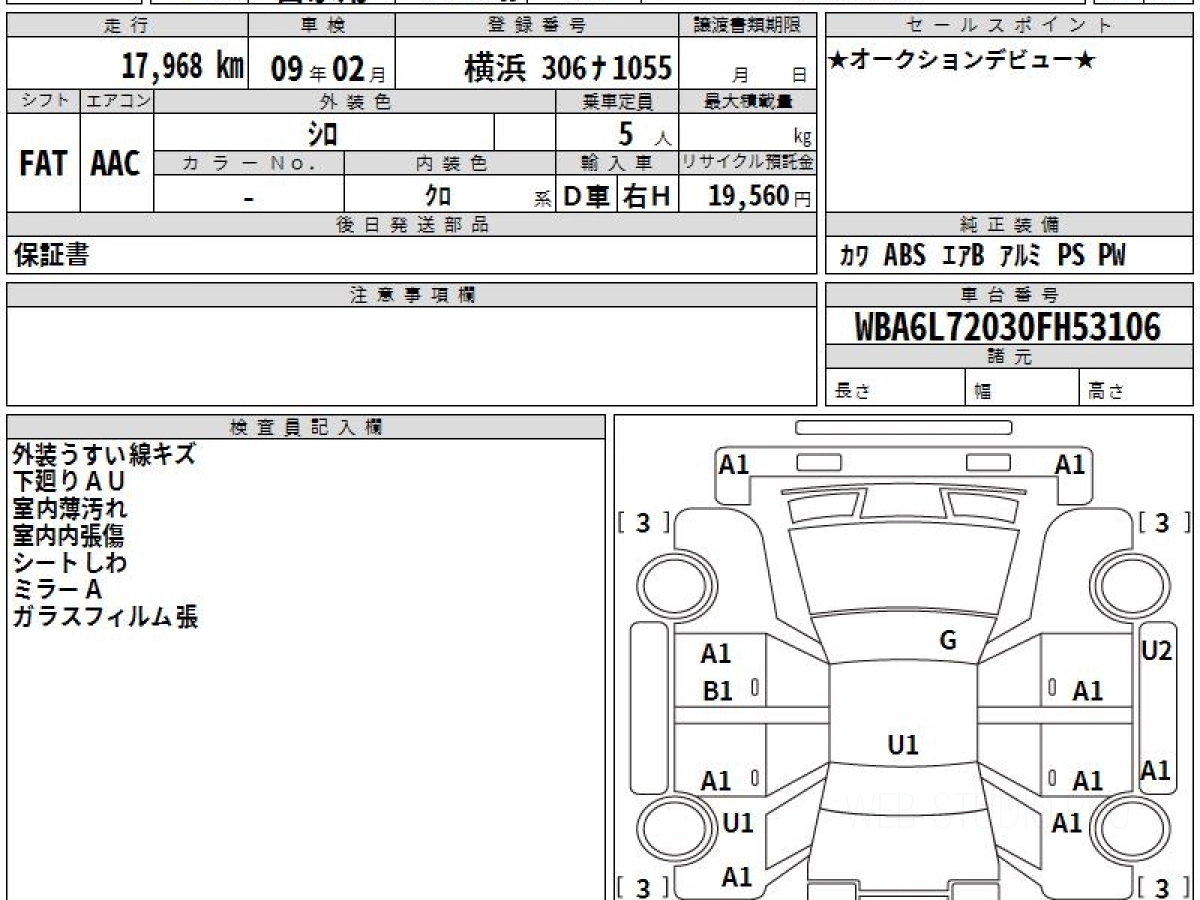The width and height of the screenshot is (1200, 900).
Task: Click the 保証書 entry under later-shipped parts
Action: point(52,256)
